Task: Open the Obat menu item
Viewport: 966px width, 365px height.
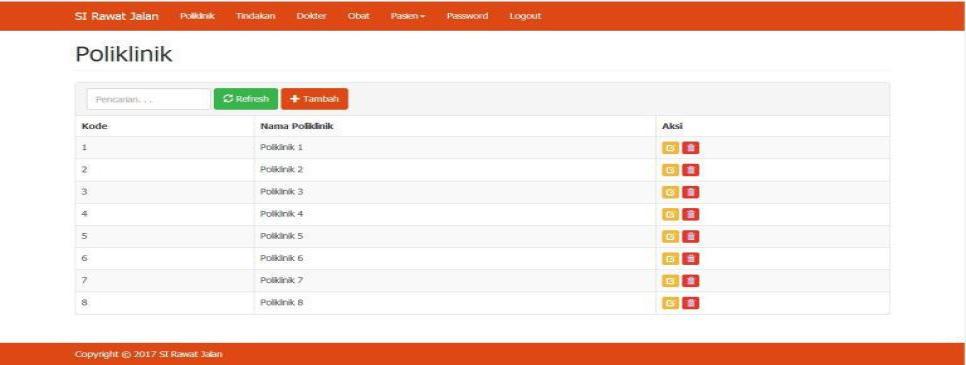Action: (x=358, y=16)
